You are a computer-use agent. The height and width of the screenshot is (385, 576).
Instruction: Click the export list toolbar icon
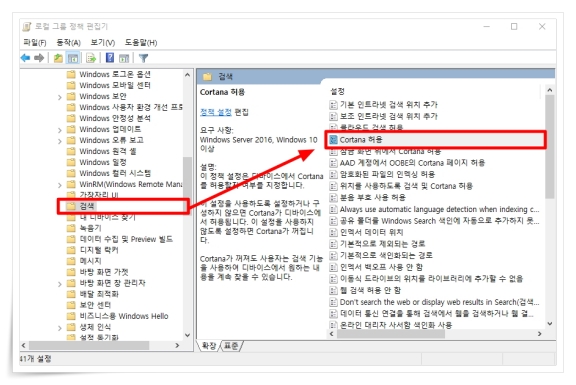click(x=91, y=58)
